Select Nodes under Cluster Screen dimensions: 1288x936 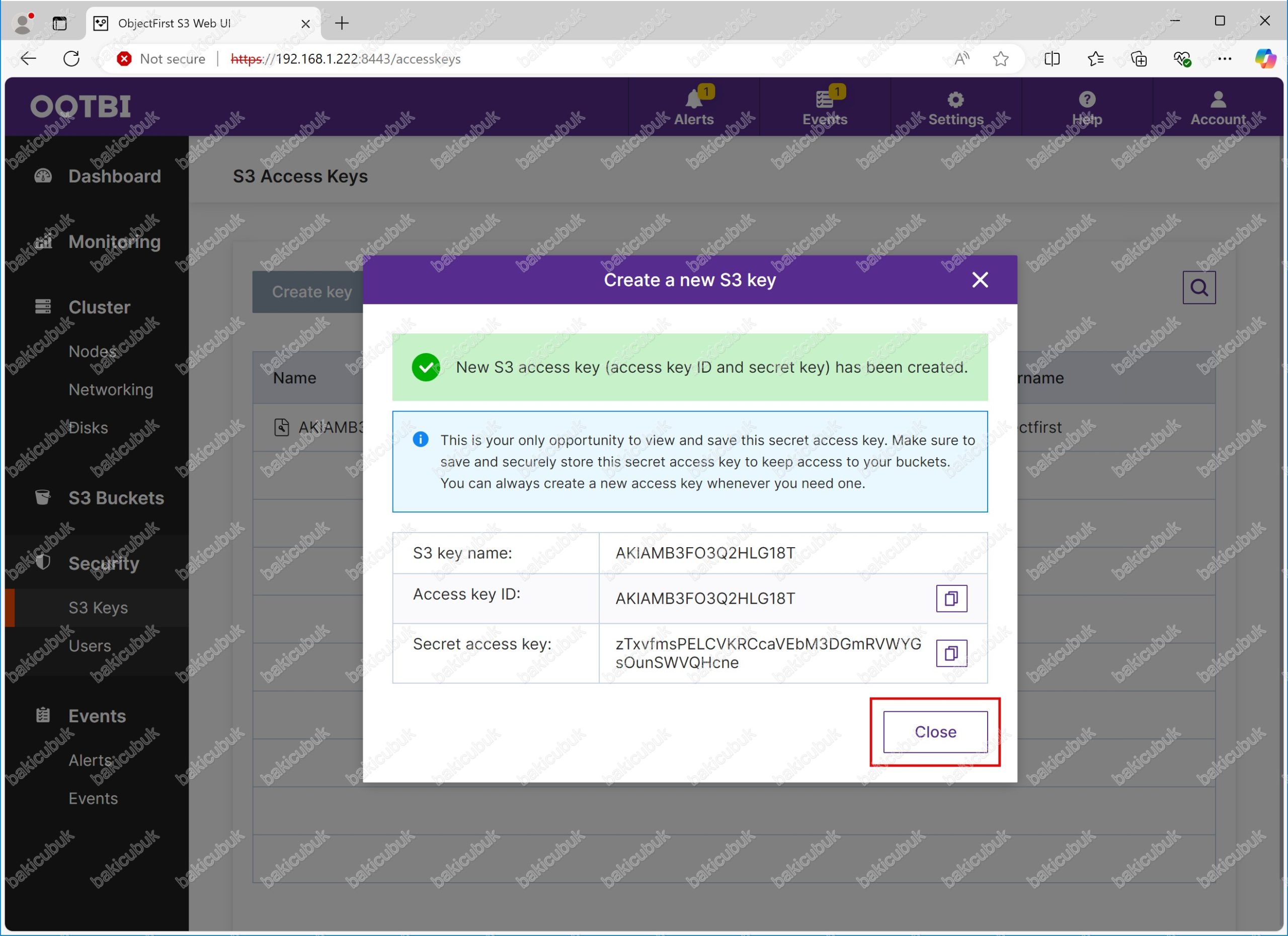92,352
